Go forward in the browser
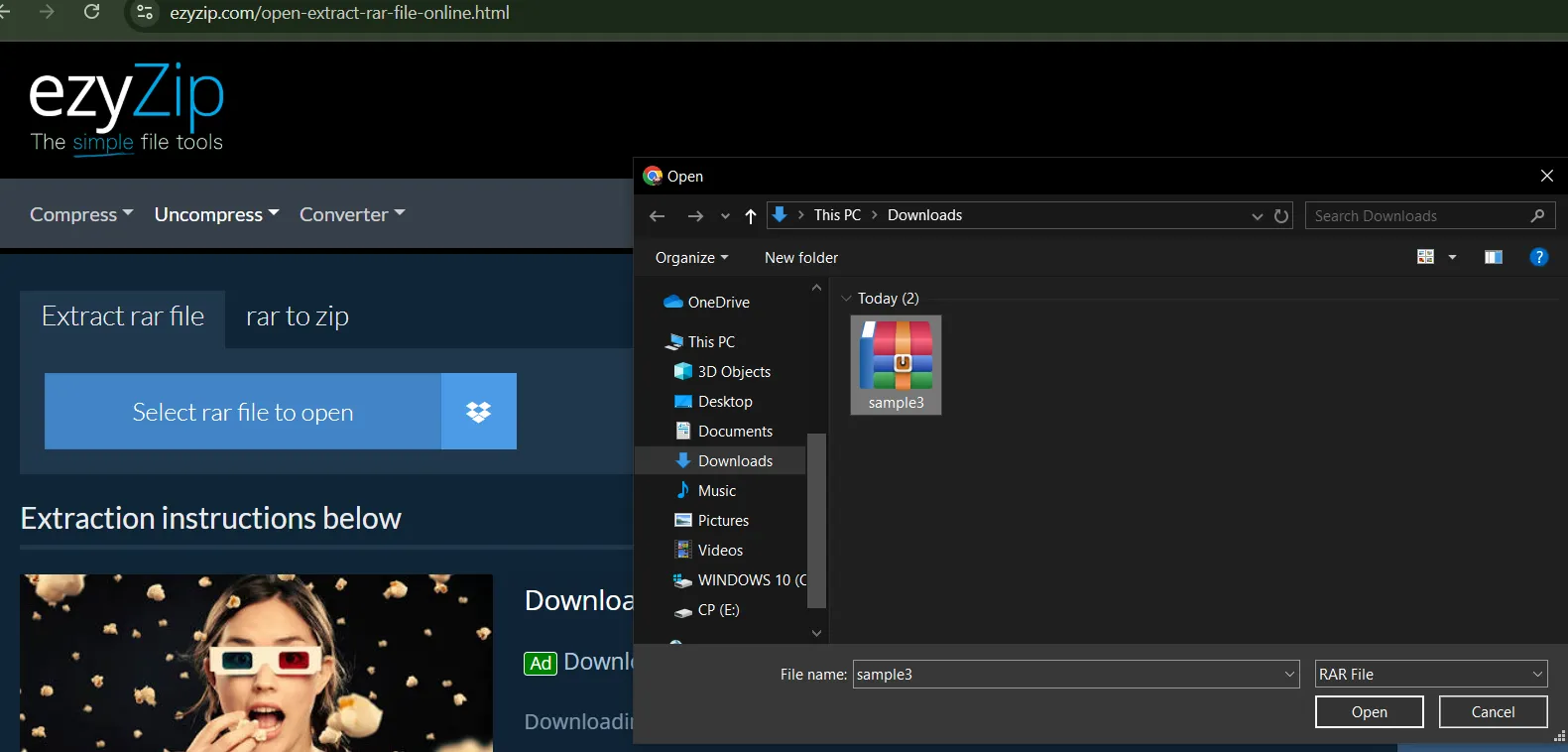1568x752 pixels. pos(46,12)
